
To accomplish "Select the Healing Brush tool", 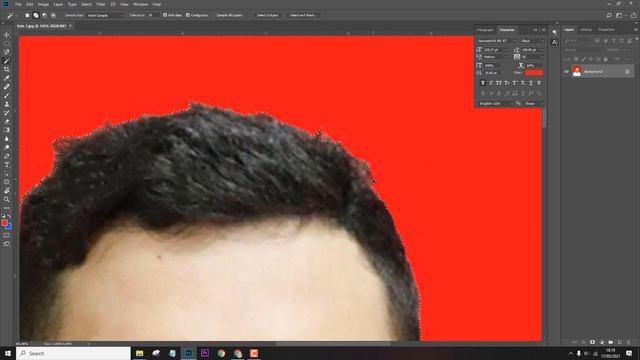I will (7, 87).
